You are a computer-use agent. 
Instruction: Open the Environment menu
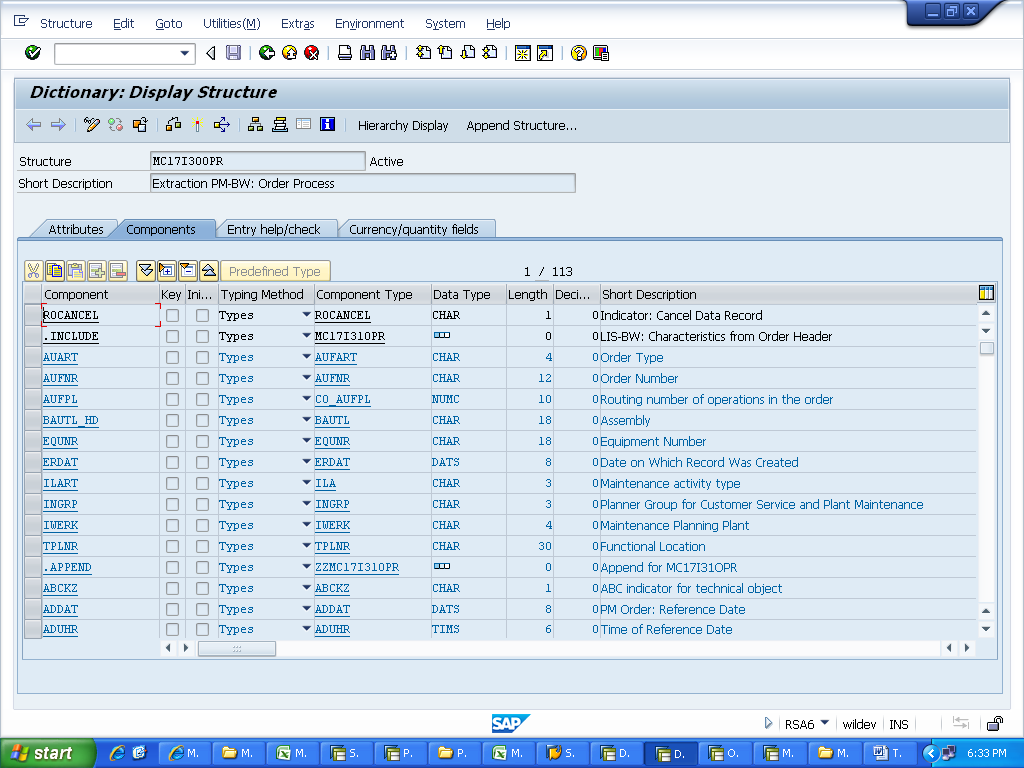(x=370, y=24)
